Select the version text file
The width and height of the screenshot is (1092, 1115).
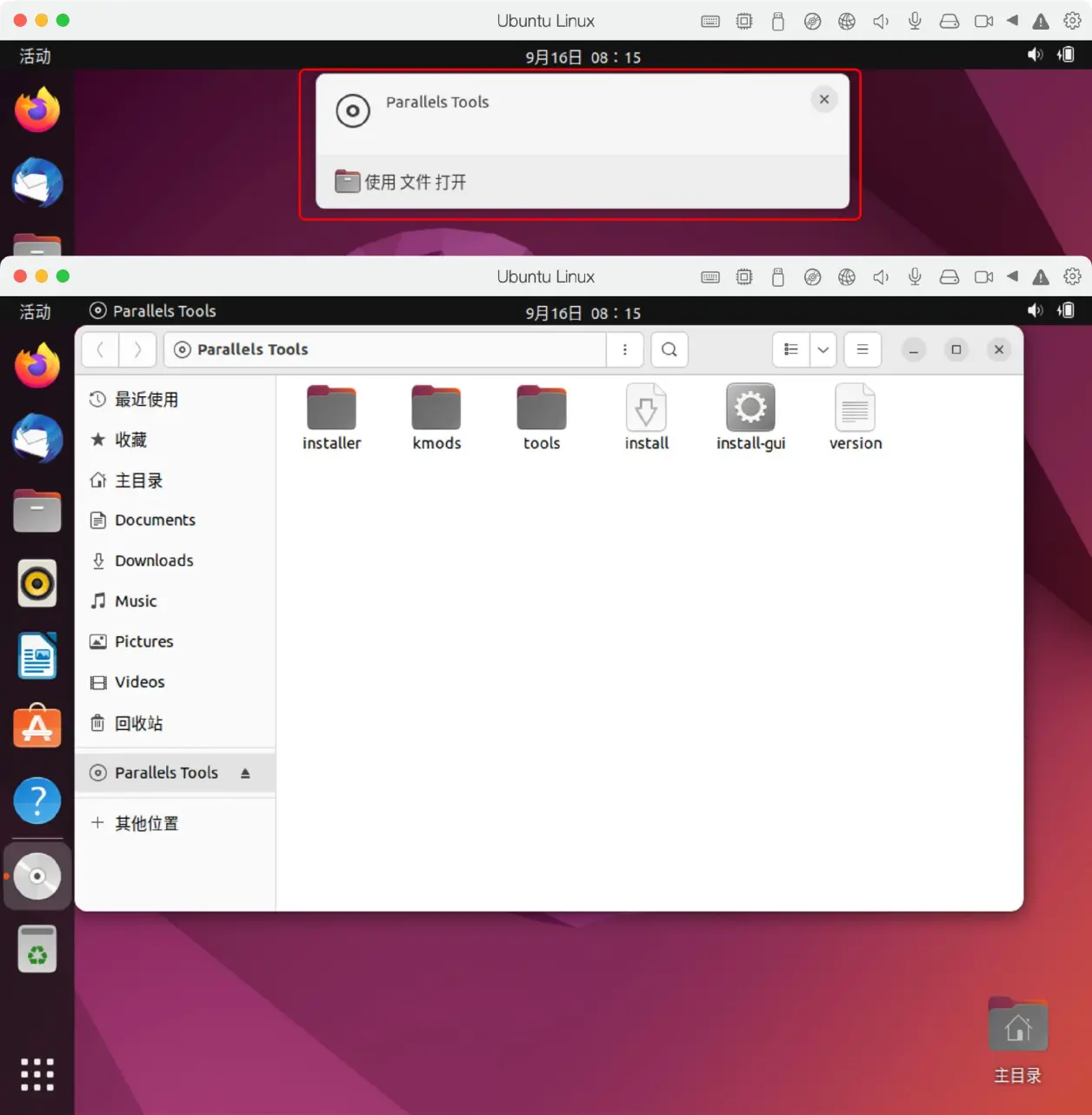point(856,417)
